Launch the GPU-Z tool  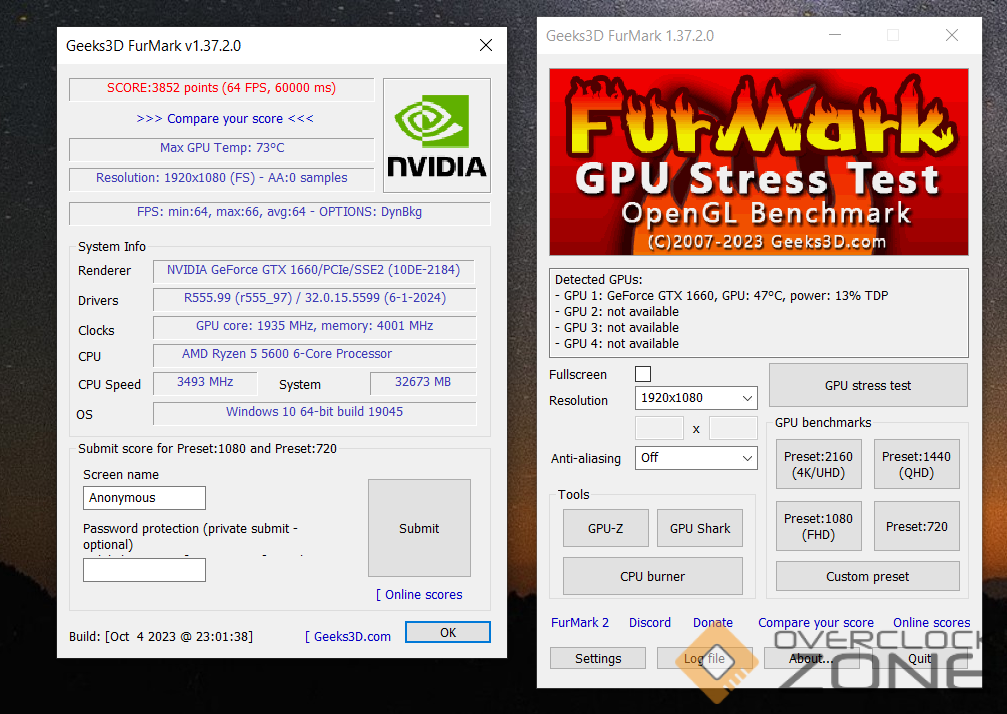click(x=606, y=528)
